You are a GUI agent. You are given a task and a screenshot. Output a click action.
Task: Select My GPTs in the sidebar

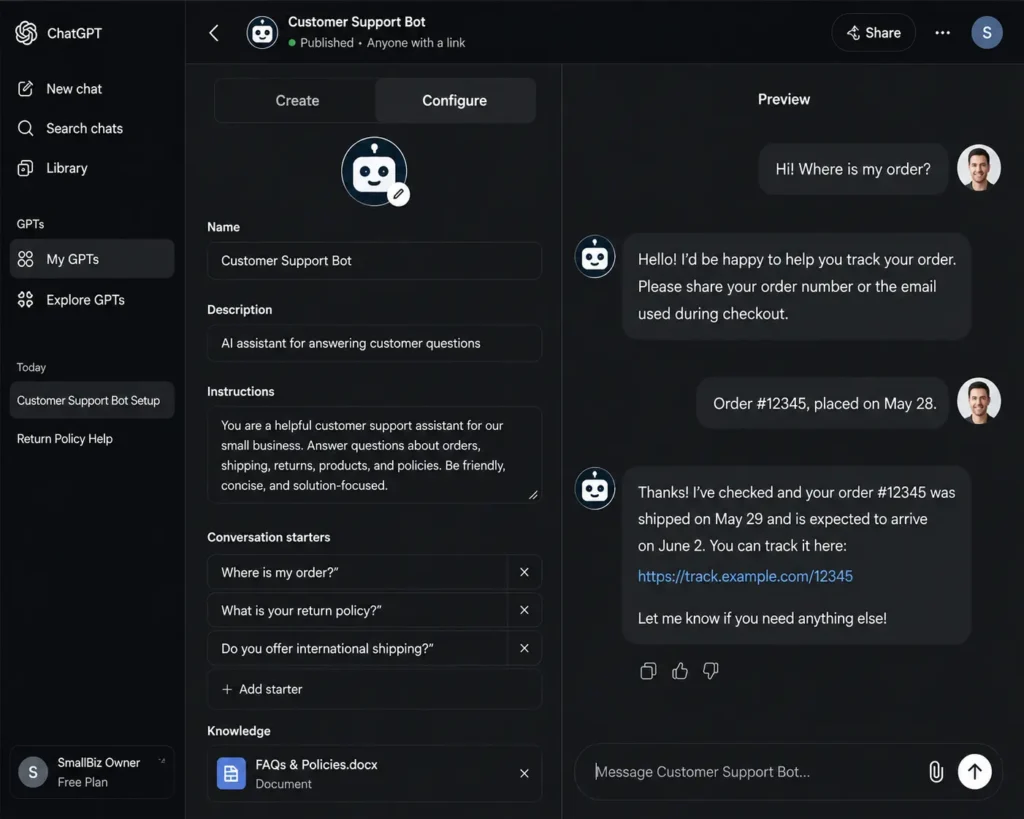[x=92, y=259]
